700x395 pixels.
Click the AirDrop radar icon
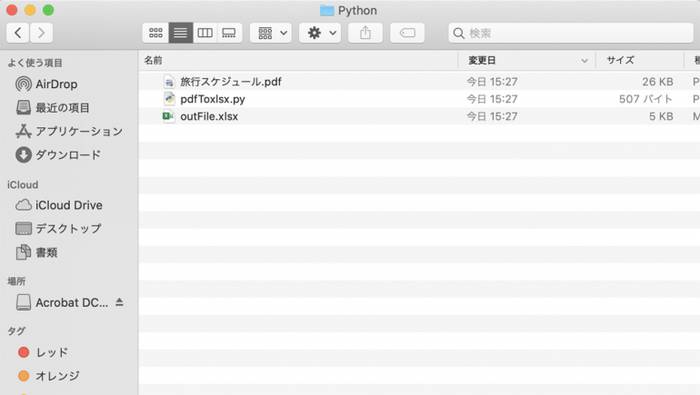pos(23,84)
